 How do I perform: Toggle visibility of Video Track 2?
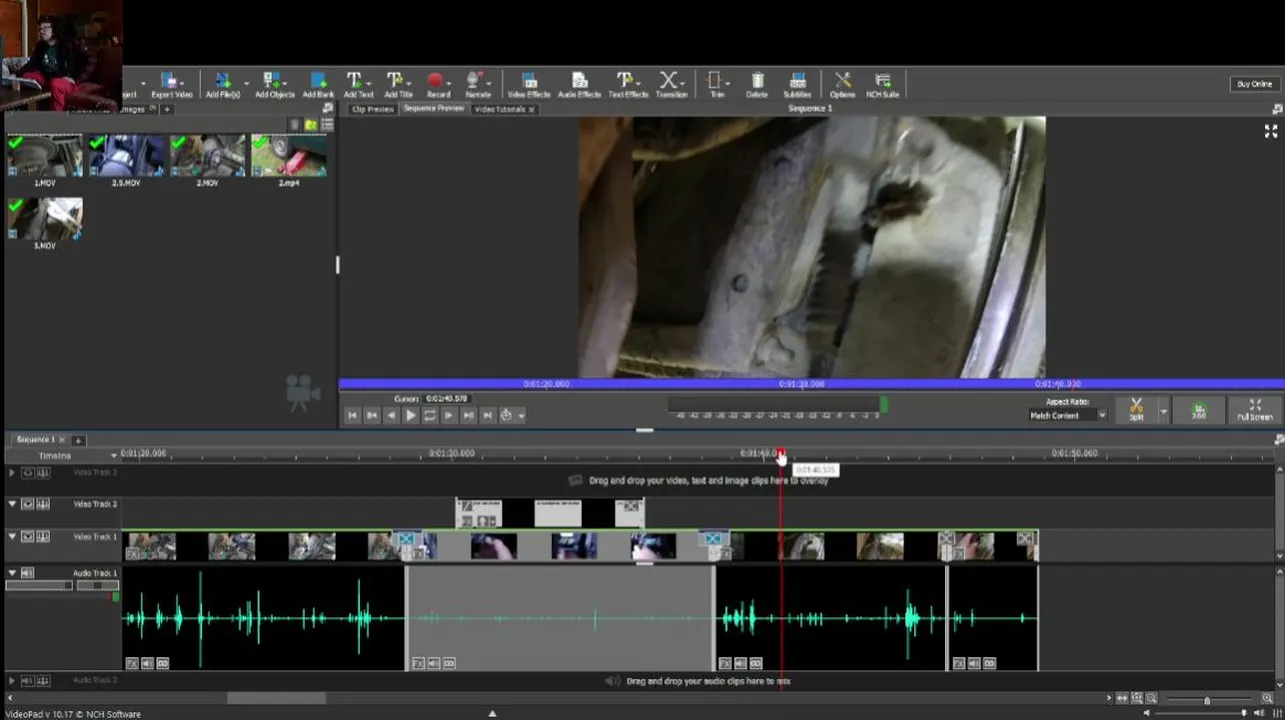click(28, 505)
